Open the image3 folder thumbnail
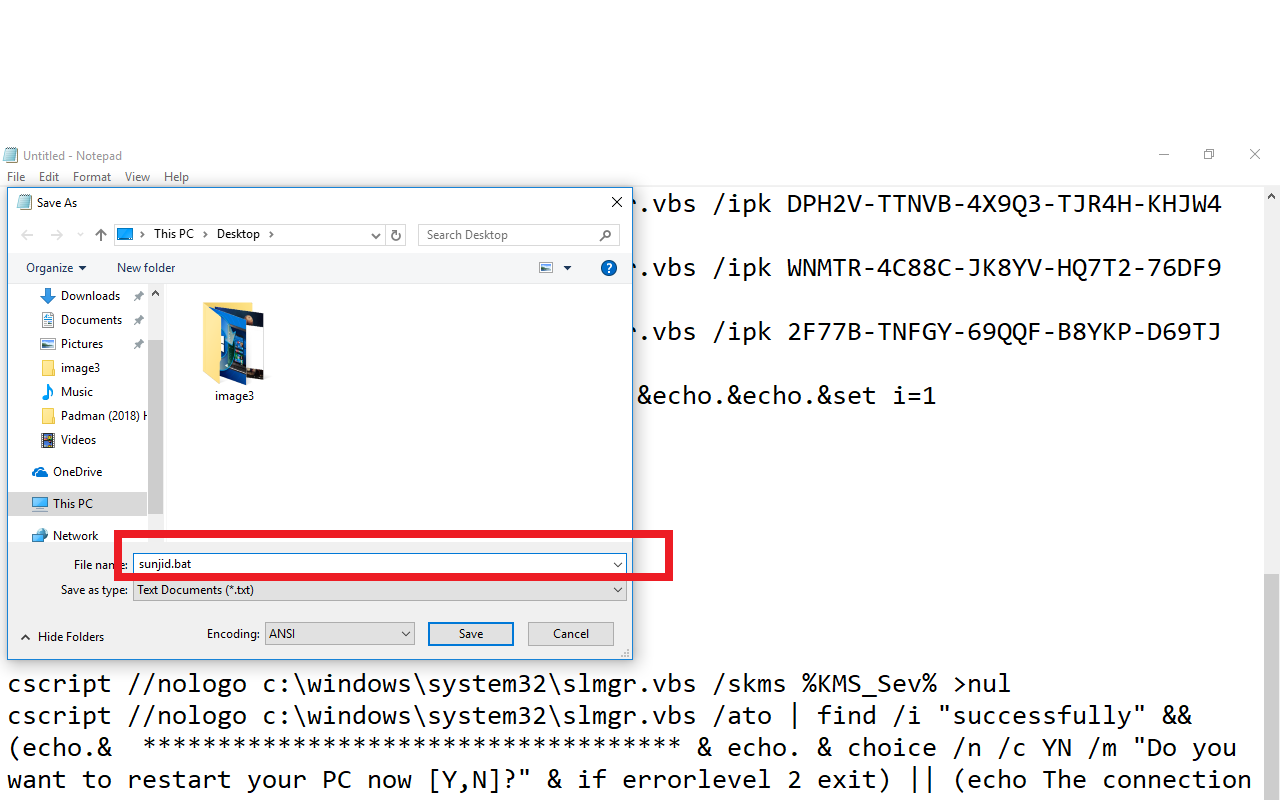The width and height of the screenshot is (1280, 800). (x=234, y=345)
